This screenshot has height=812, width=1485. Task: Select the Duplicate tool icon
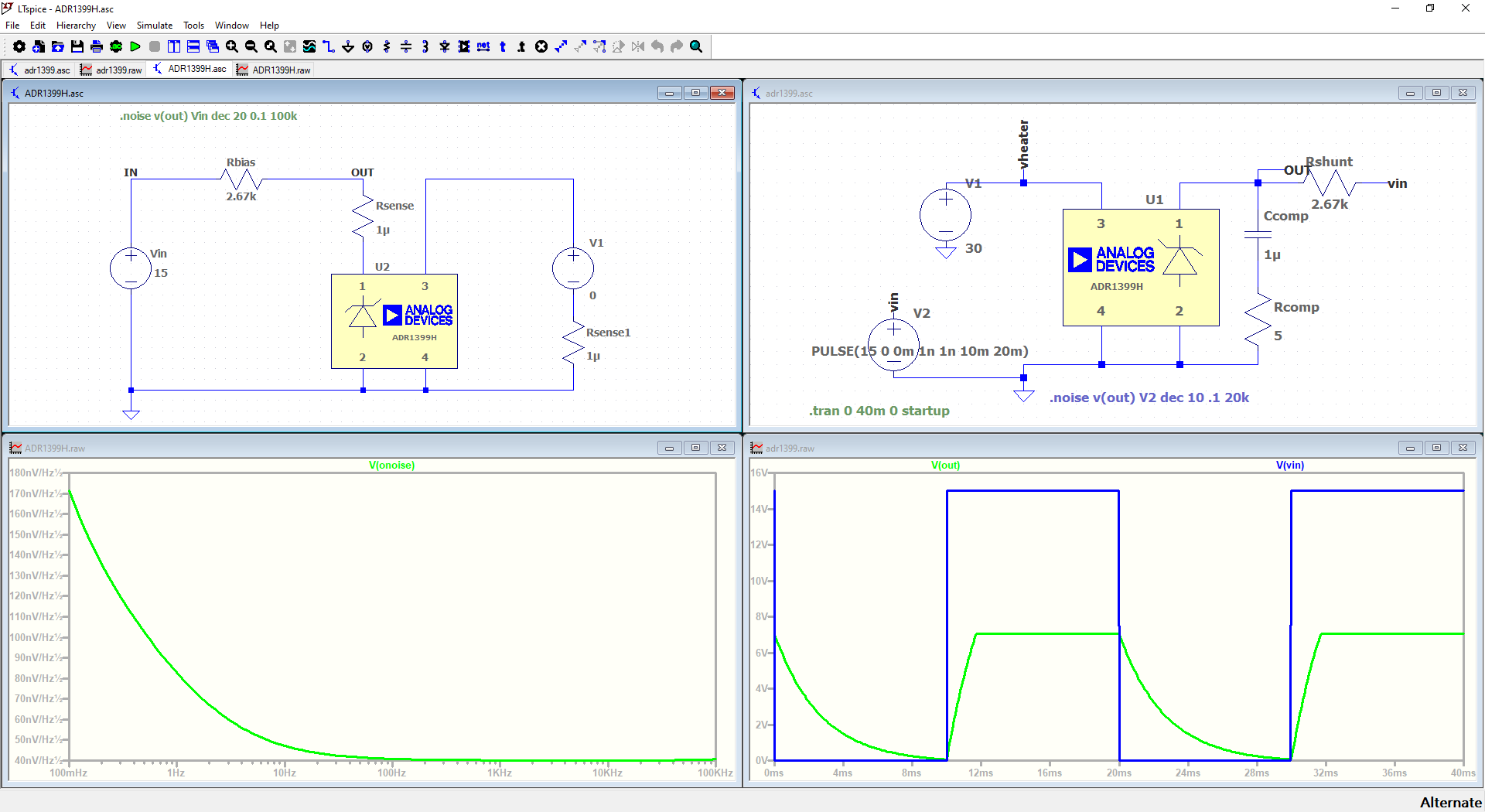click(x=561, y=46)
